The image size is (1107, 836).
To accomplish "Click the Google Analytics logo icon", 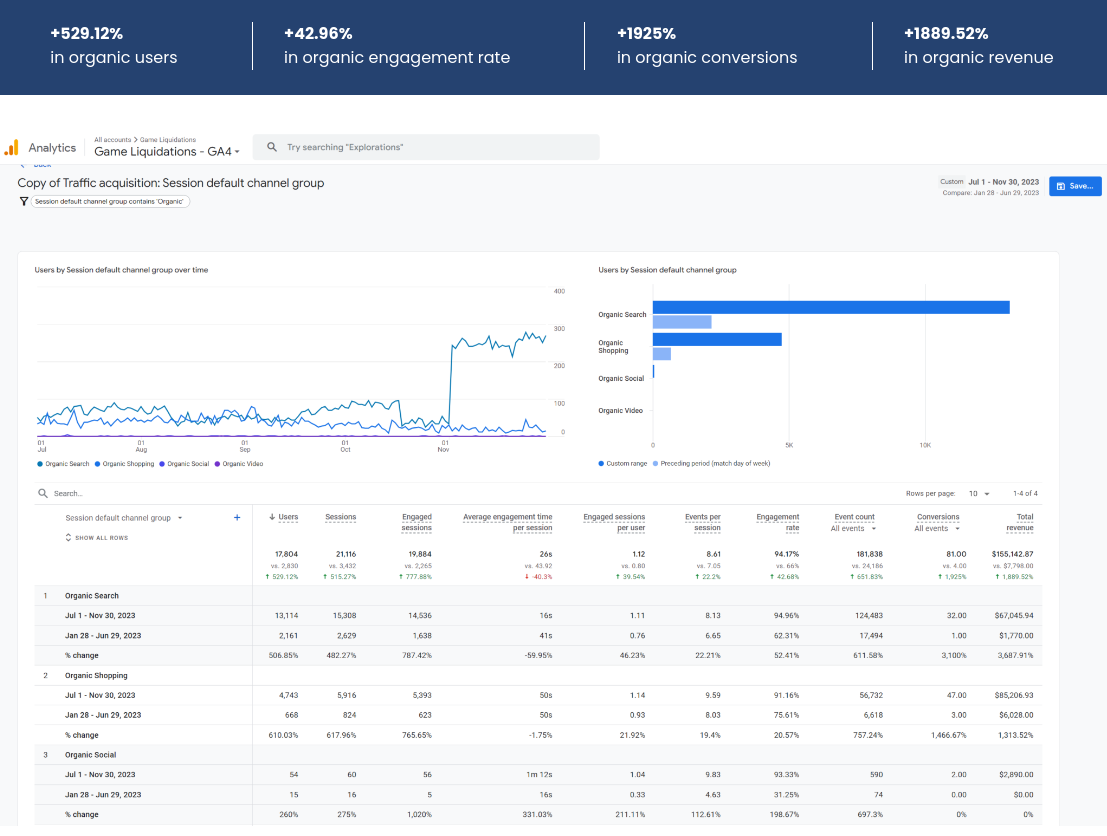I will pyautogui.click(x=11, y=148).
